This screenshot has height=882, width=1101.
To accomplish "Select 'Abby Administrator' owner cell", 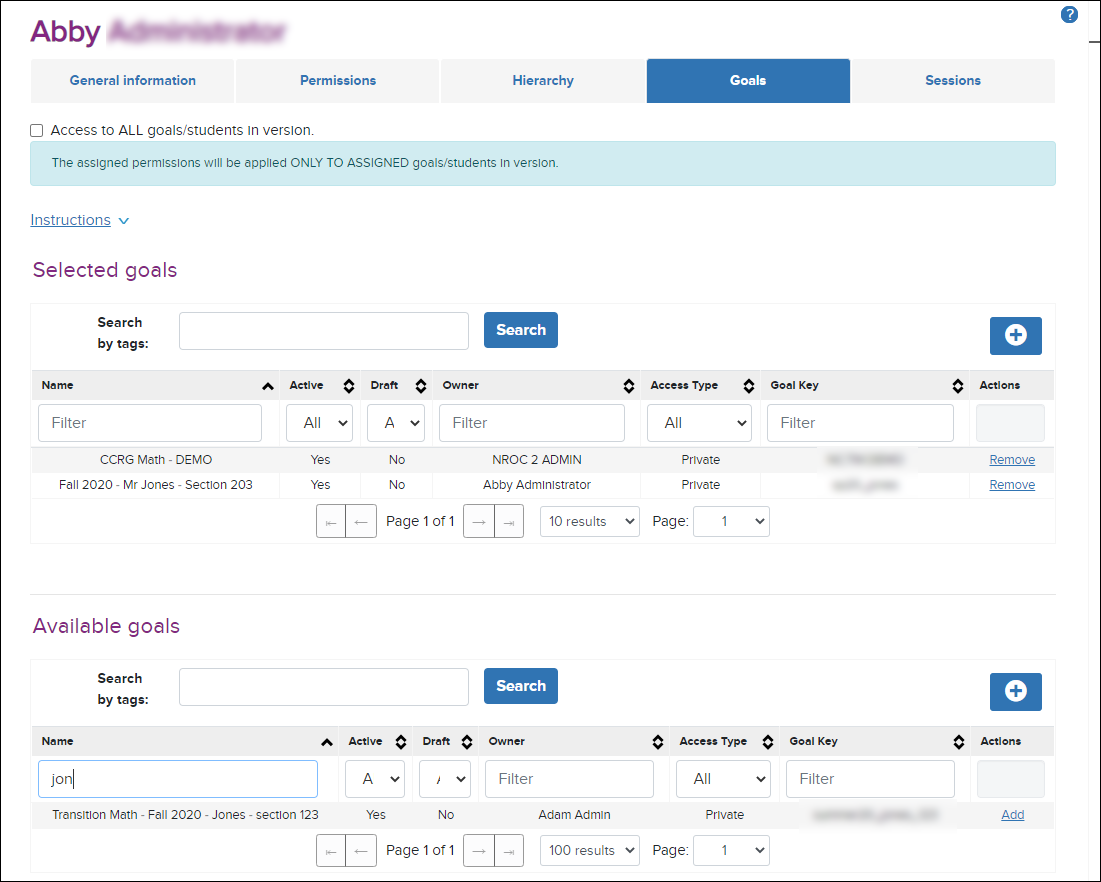I will (x=536, y=485).
